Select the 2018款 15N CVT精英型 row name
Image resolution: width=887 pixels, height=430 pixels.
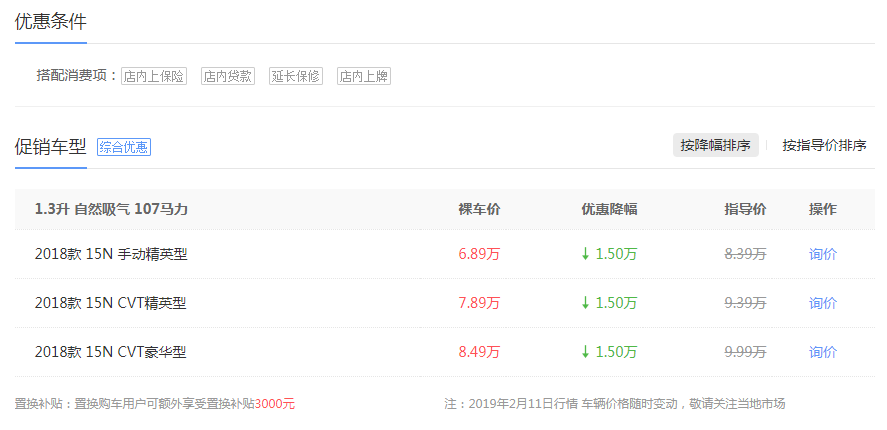coord(110,303)
